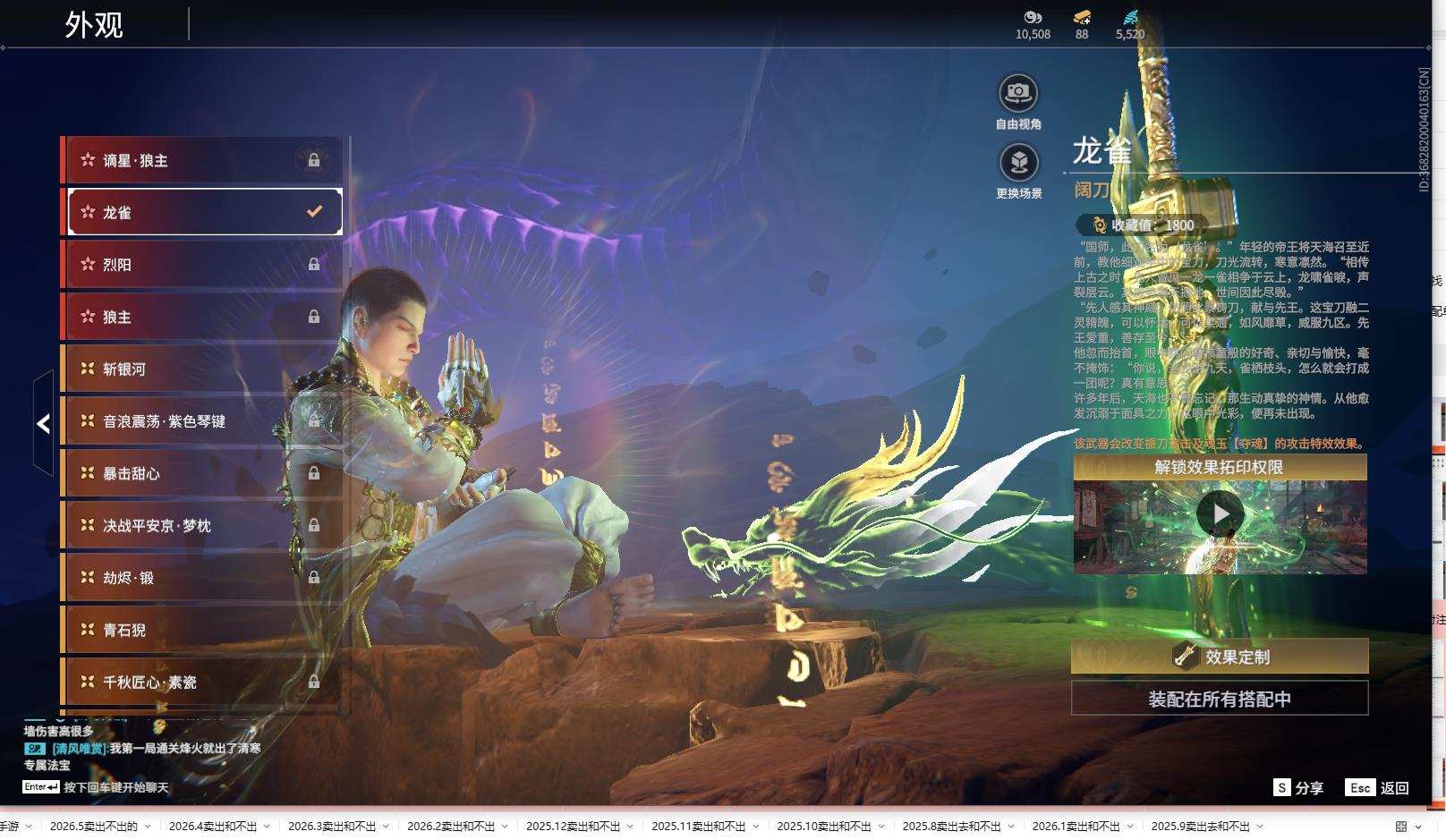Click the star icon beside 烈阳
Screen dimensions: 1446x840
(88, 264)
